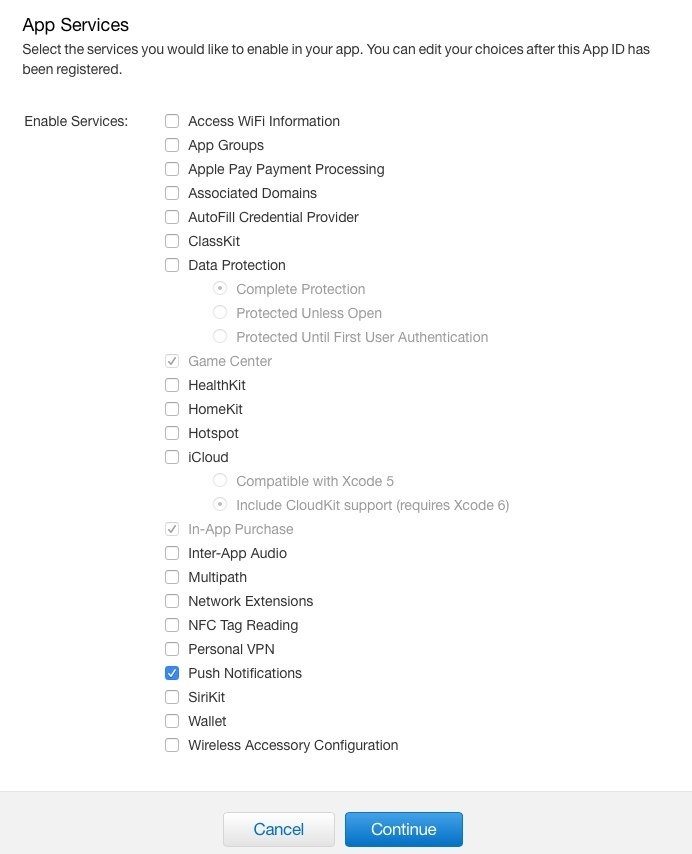This screenshot has width=692, height=854.
Task: Select Protected Unless Open radio button
Action: coord(220,312)
